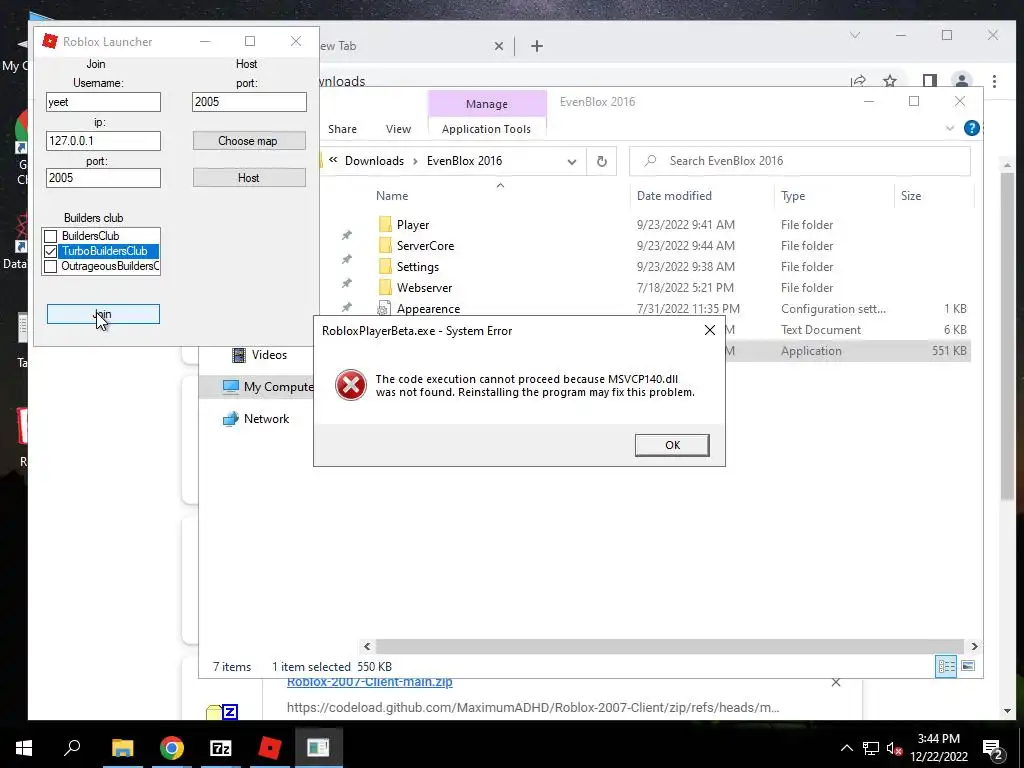Check the BuildersClub checkbox

tap(50, 236)
